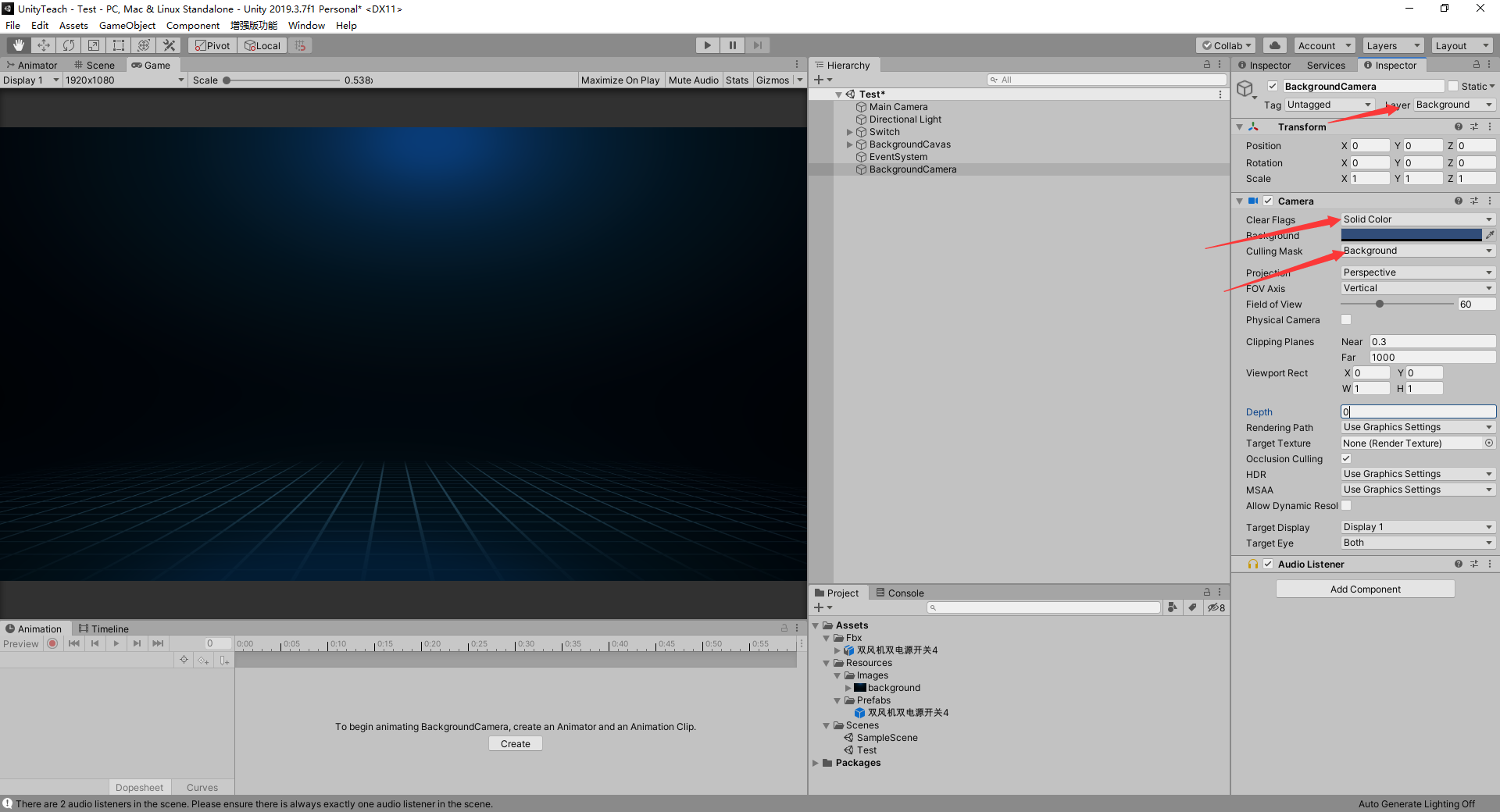This screenshot has width=1500, height=812.
Task: Open the Collab button
Action: tap(1226, 45)
